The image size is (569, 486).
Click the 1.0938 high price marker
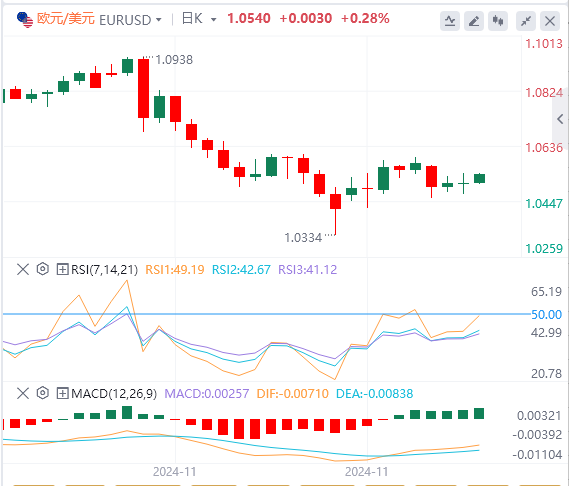[174, 60]
